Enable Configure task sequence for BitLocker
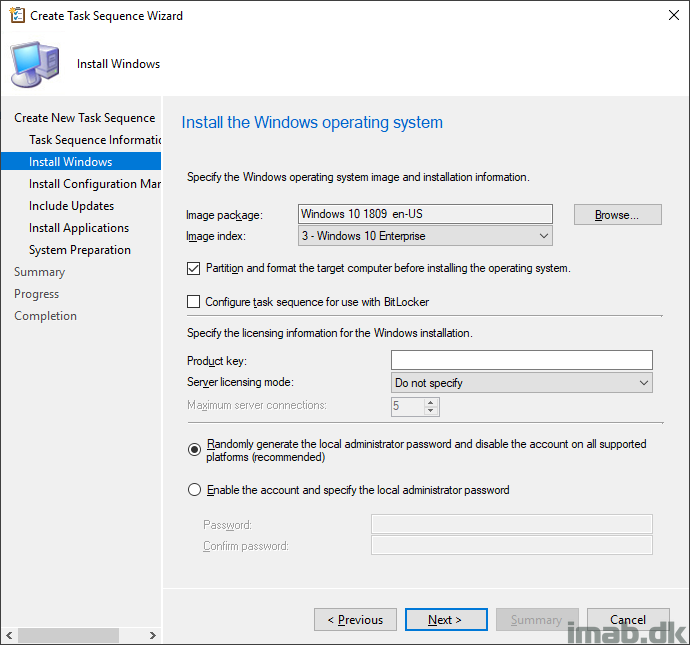The width and height of the screenshot is (690, 645). coord(193,302)
